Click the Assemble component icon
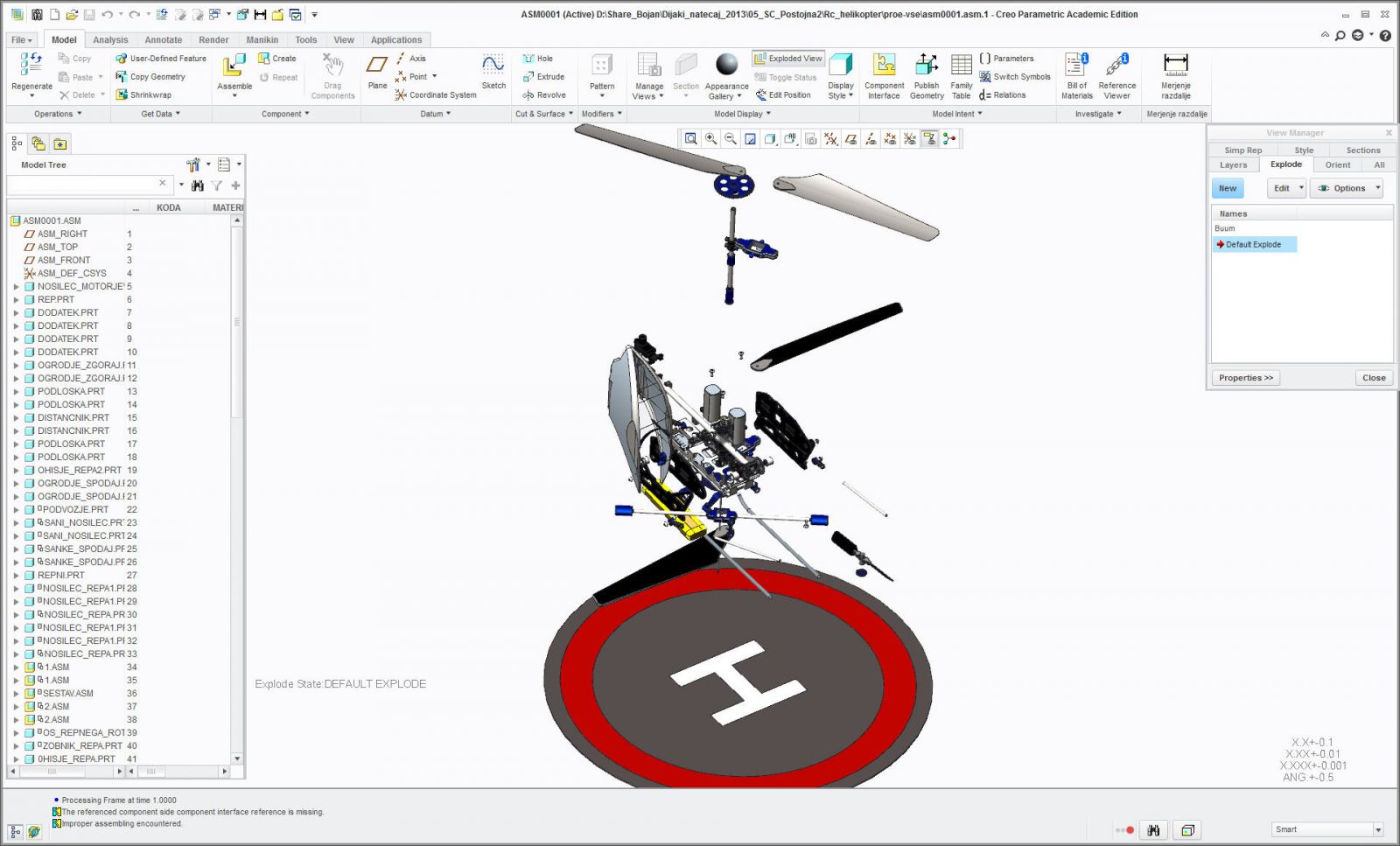Screen dimensions: 1400x846 tap(234, 66)
